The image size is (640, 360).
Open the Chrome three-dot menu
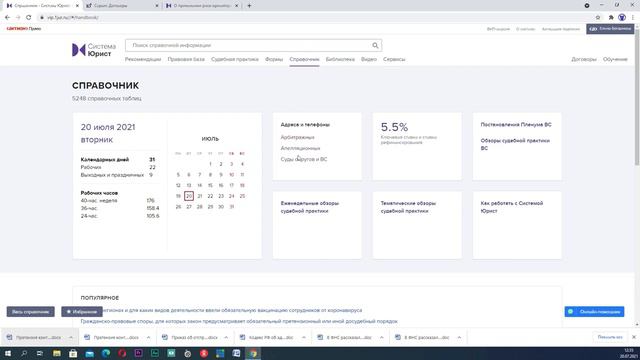pos(633,18)
